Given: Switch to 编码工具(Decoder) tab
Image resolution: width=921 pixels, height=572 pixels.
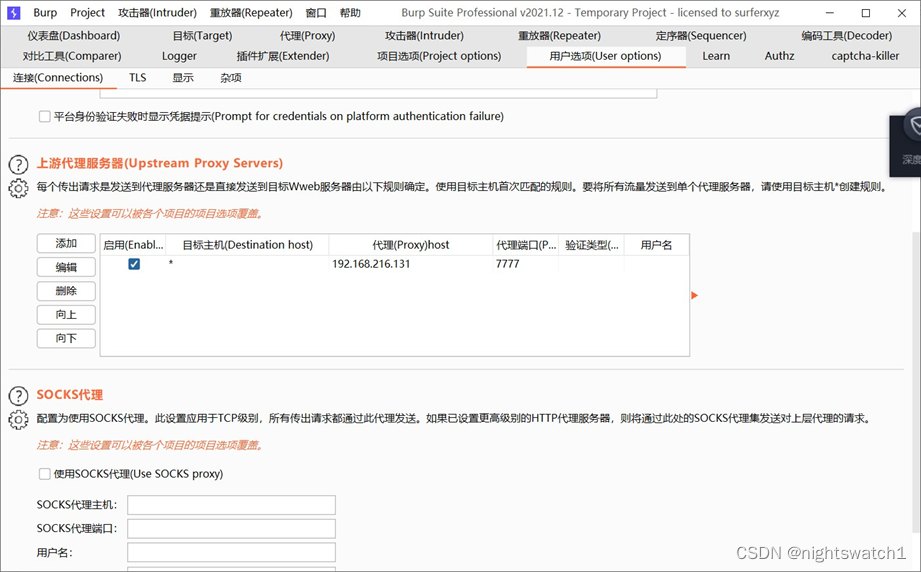Looking at the screenshot, I should (846, 36).
